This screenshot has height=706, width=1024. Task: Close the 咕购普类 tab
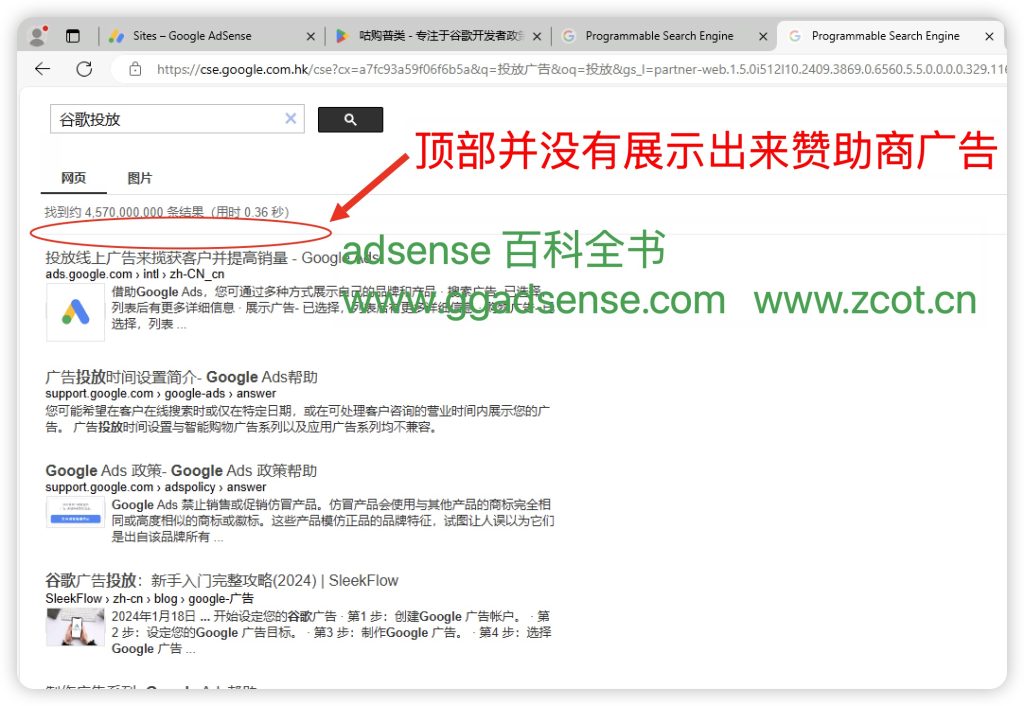pyautogui.click(x=537, y=37)
